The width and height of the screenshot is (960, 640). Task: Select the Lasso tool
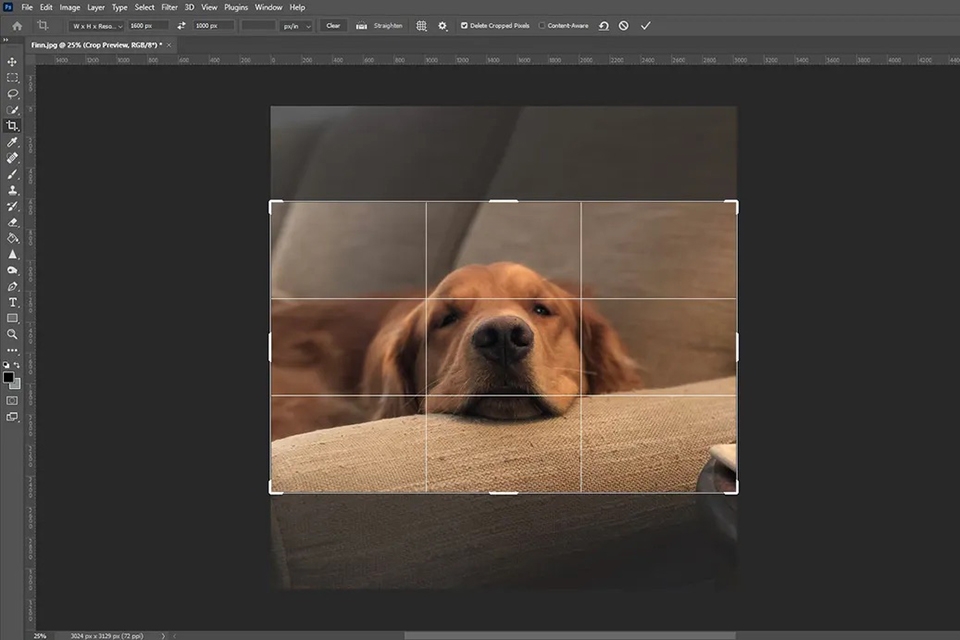(x=12, y=94)
